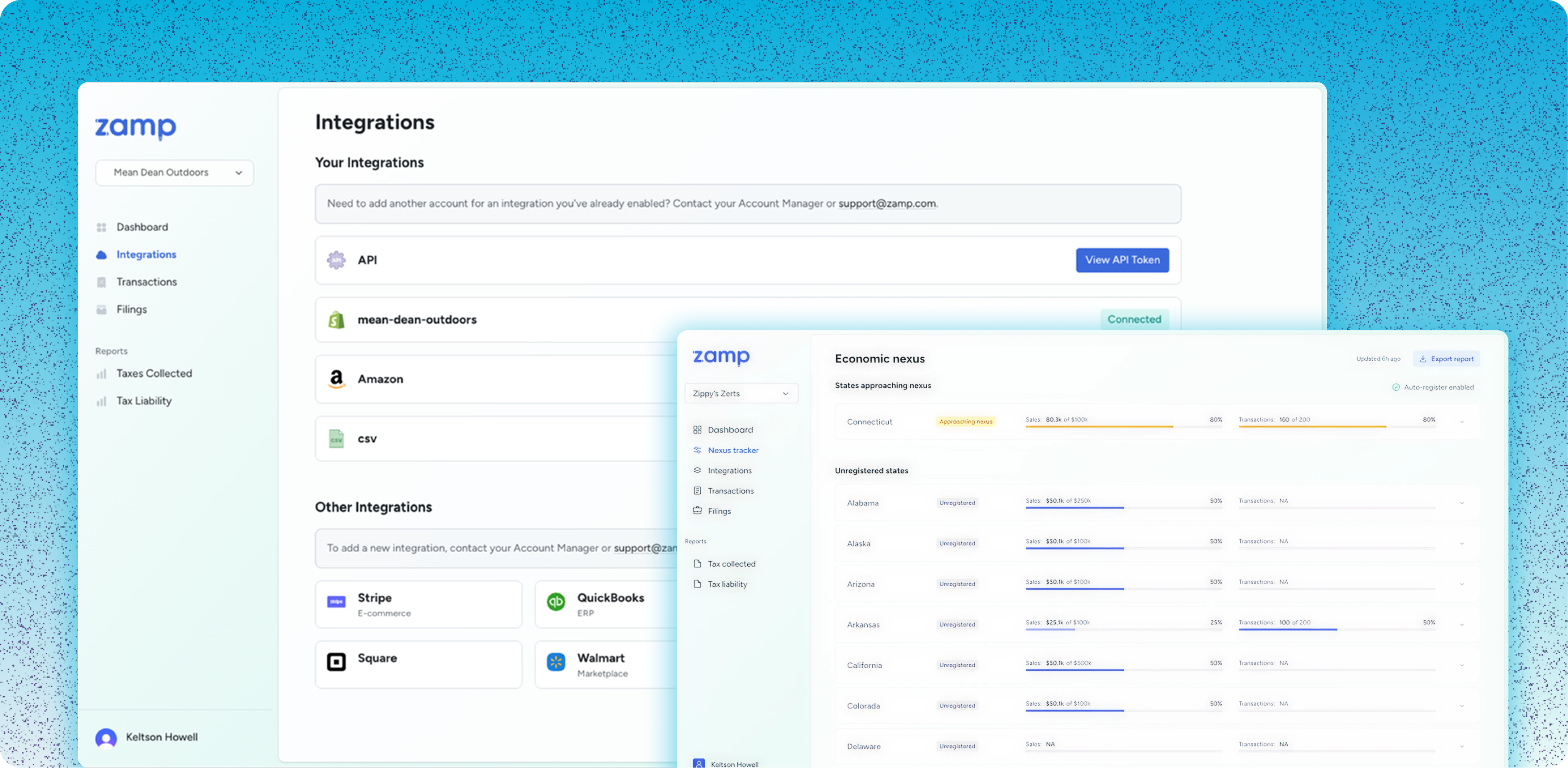Click the green CSV file icon
Image resolution: width=1568 pixels, height=768 pixels.
[336, 439]
